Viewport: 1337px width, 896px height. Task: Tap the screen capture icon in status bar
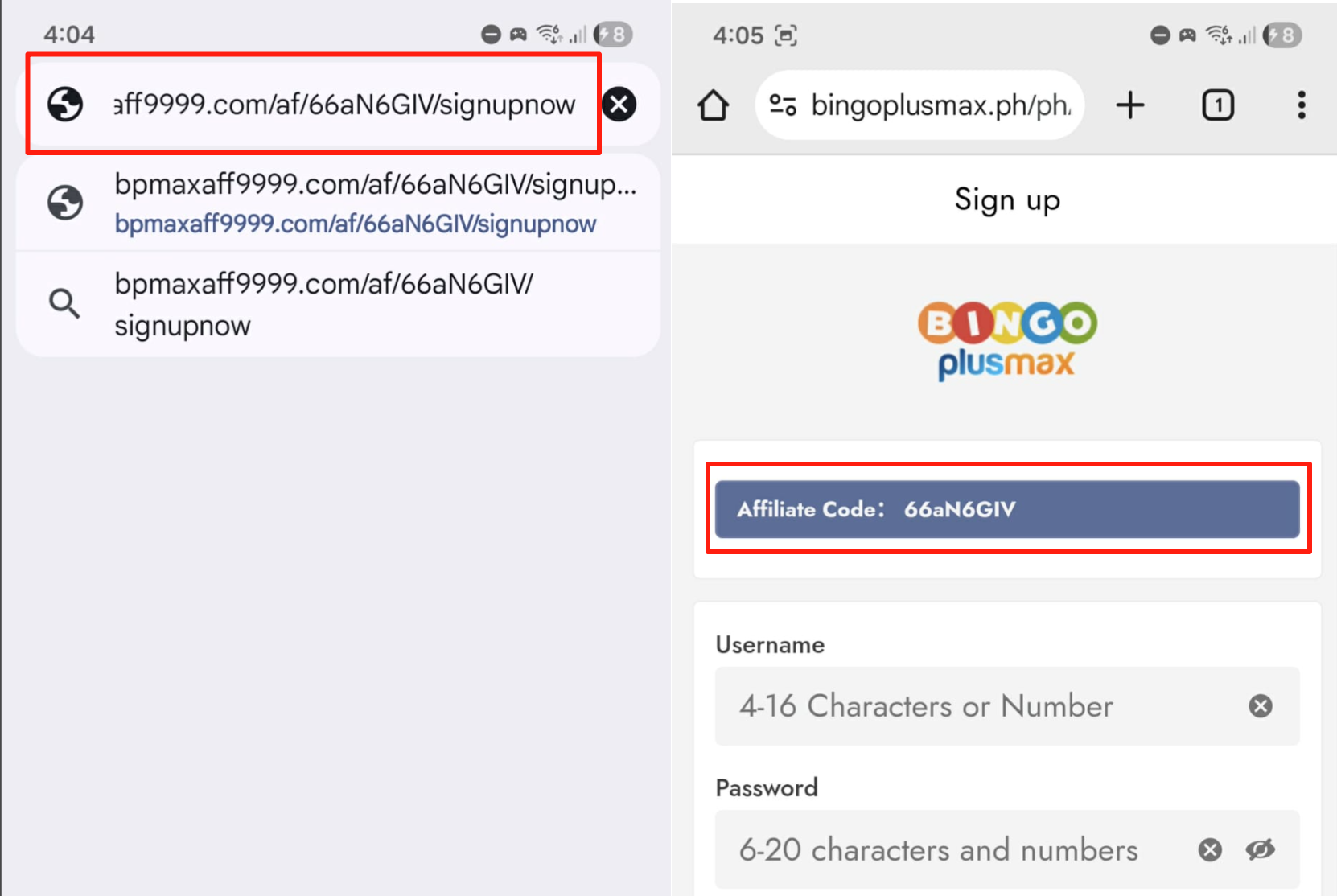pos(786,35)
